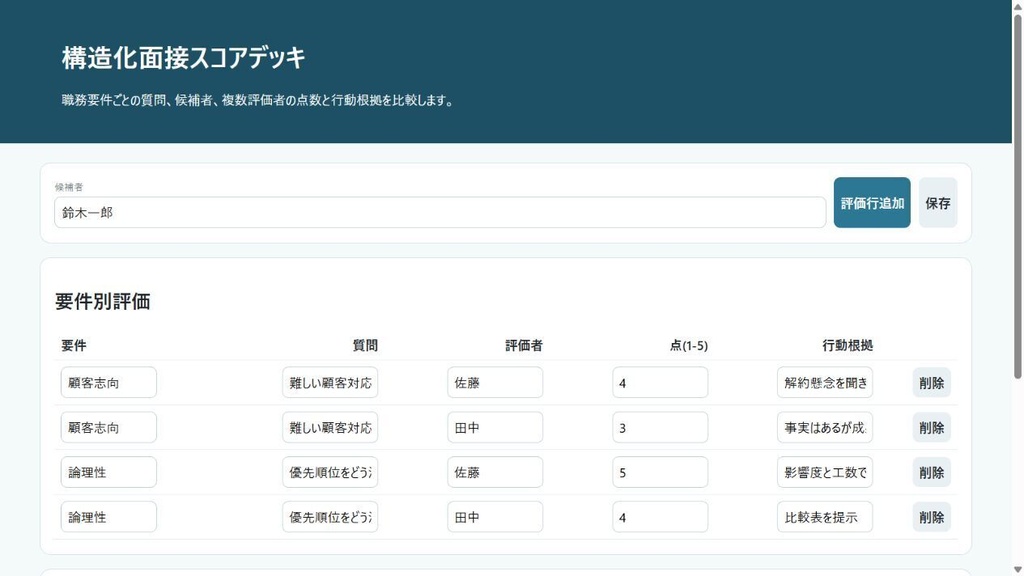
Task: Edit the 行動根拠 field starting 影響度と工数
Action: coord(825,472)
